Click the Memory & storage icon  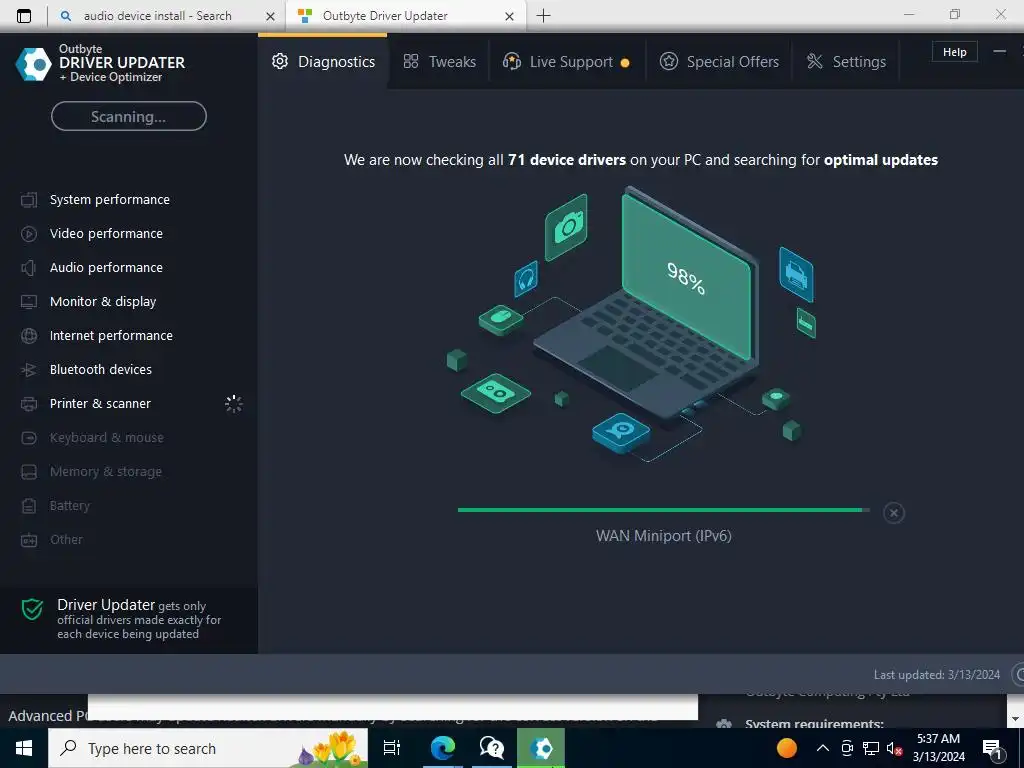click(x=29, y=472)
